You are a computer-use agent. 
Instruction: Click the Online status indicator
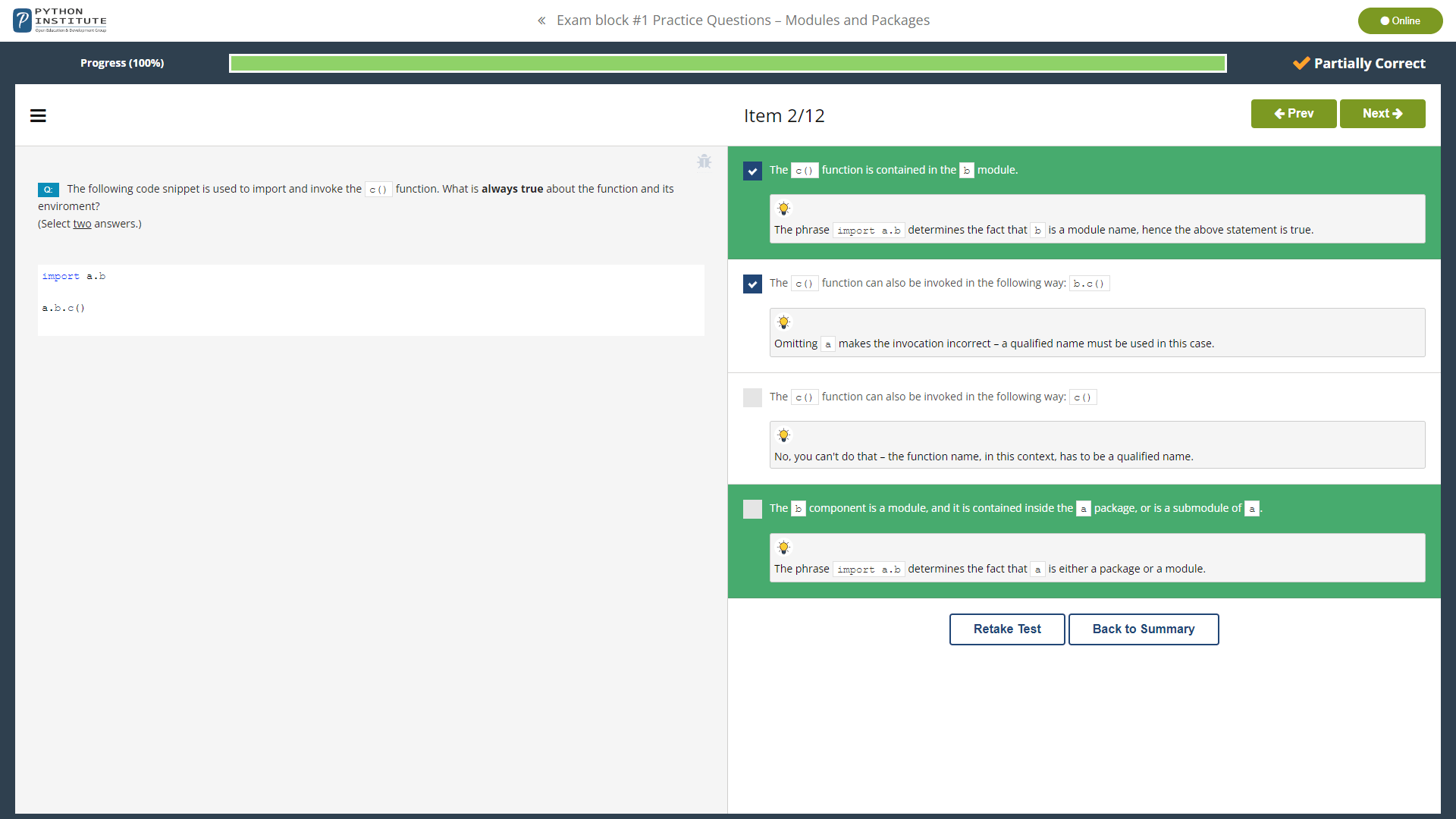click(x=1399, y=20)
